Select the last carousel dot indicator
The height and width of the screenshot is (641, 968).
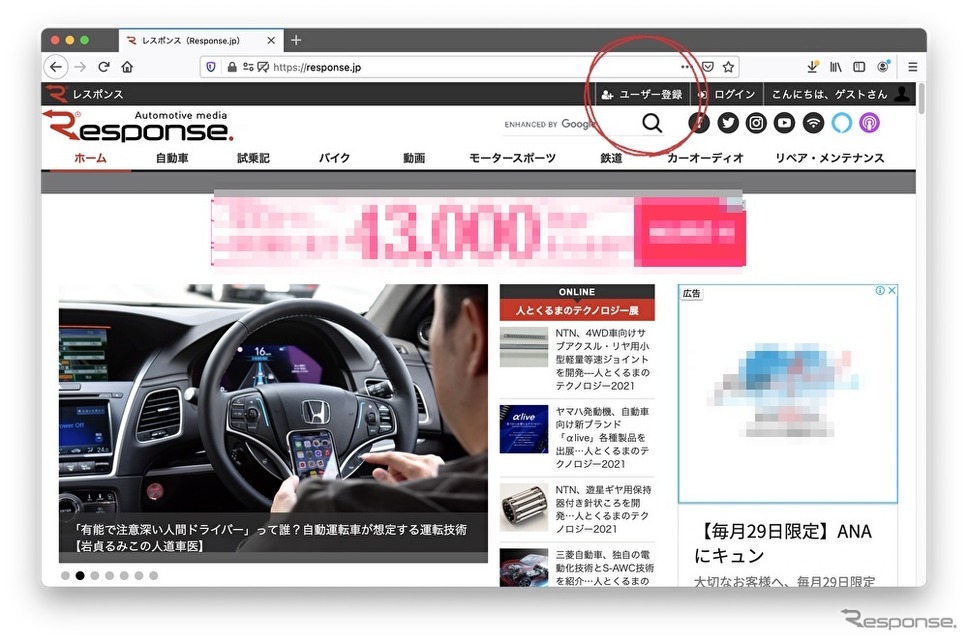coord(154,576)
